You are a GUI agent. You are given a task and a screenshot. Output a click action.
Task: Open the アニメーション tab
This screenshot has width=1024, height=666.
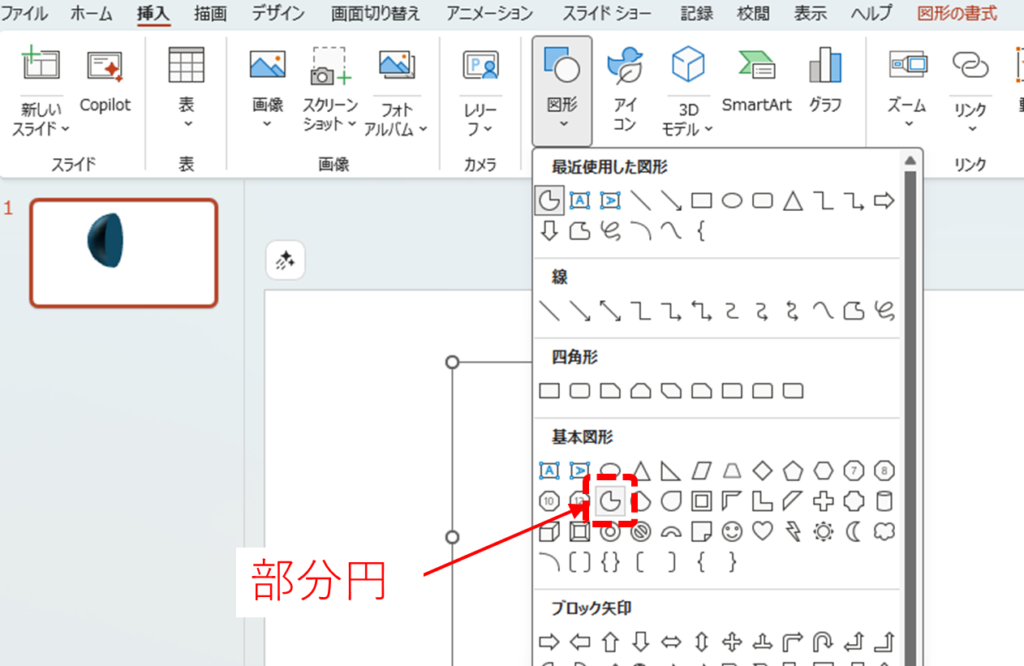point(489,14)
